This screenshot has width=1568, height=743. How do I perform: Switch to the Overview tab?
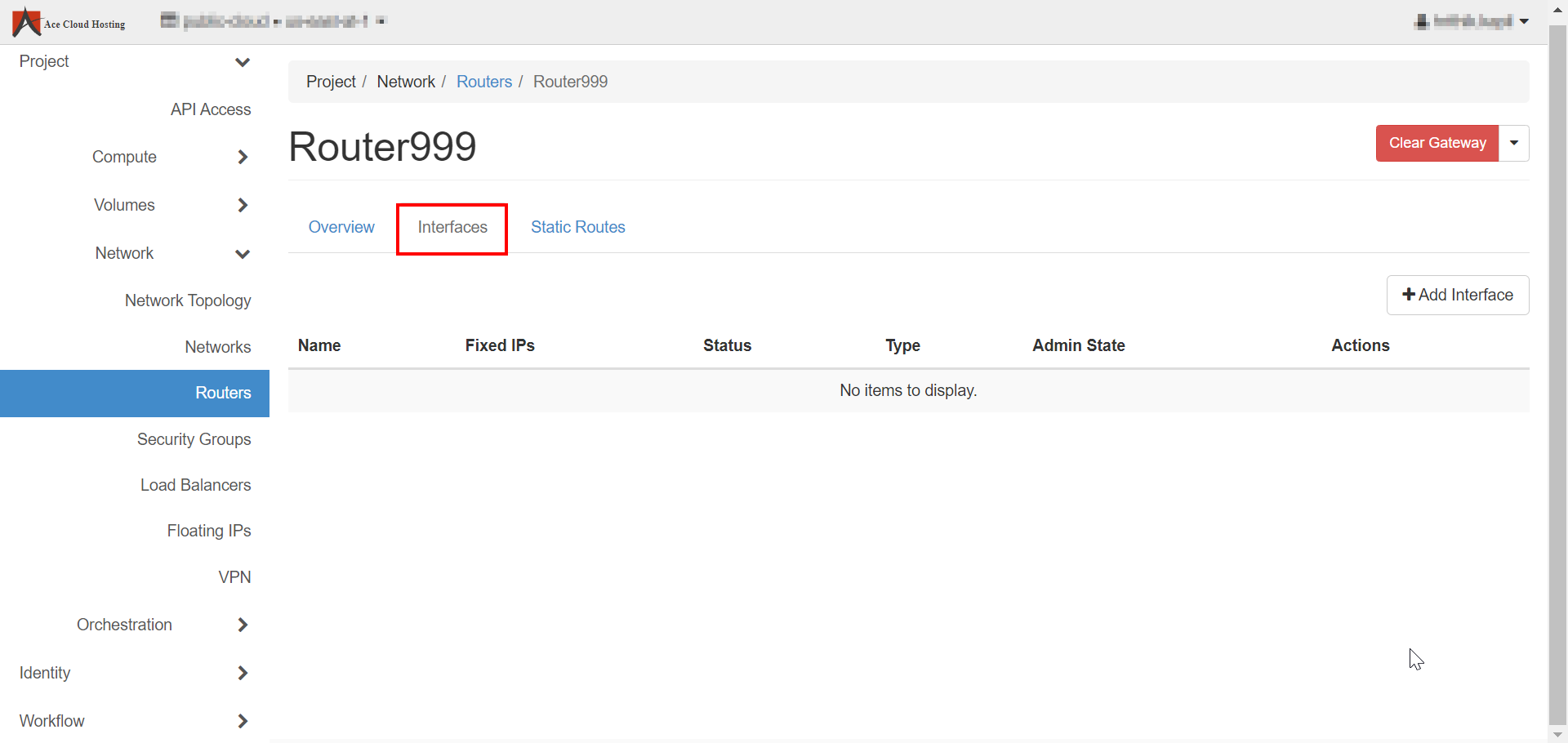341,227
